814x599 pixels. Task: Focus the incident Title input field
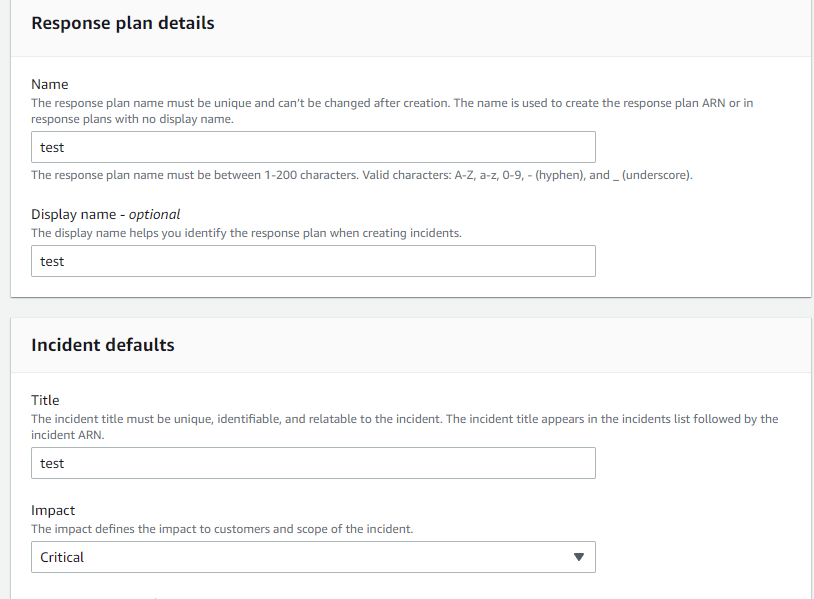pyautogui.click(x=313, y=463)
